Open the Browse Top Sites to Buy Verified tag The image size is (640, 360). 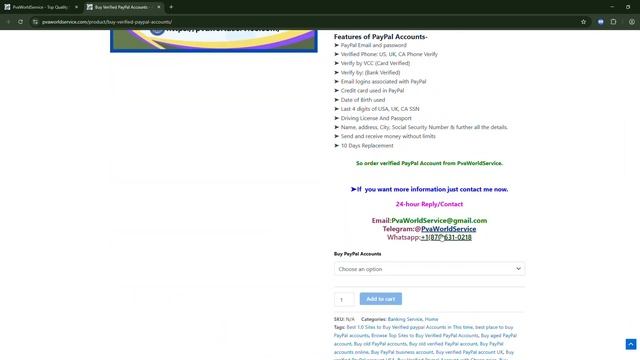(x=424, y=336)
